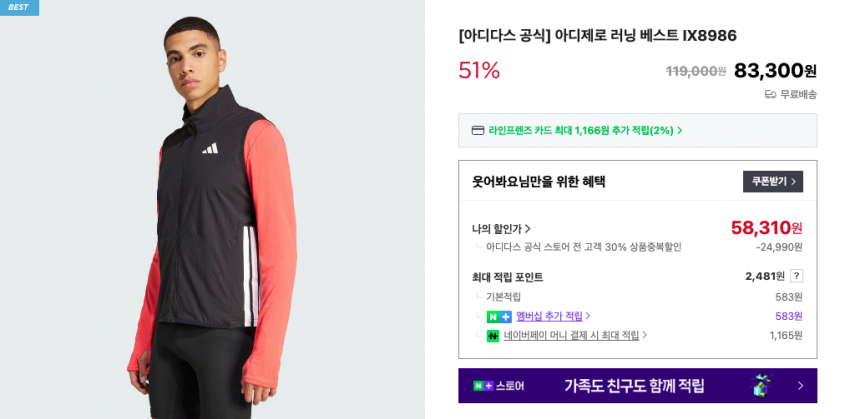Click the 쿠폰받기 button
Viewport: 850px width, 419px height.
(x=772, y=182)
